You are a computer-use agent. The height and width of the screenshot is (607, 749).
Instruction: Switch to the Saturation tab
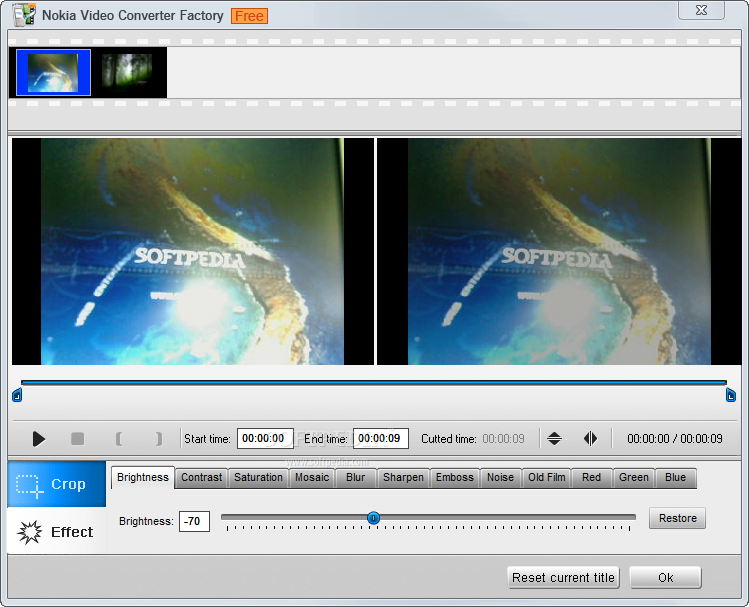point(258,478)
